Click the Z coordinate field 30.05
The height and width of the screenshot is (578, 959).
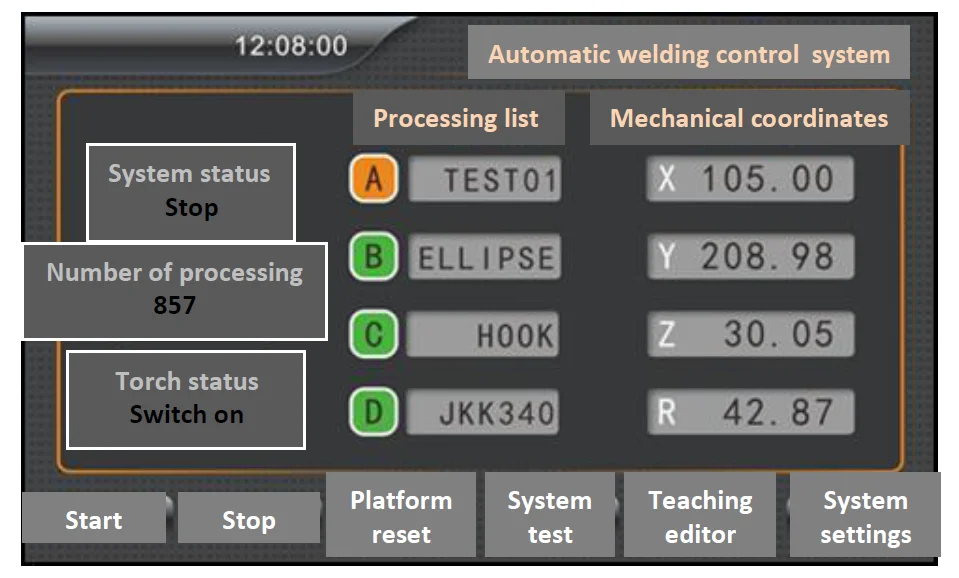tap(750, 334)
